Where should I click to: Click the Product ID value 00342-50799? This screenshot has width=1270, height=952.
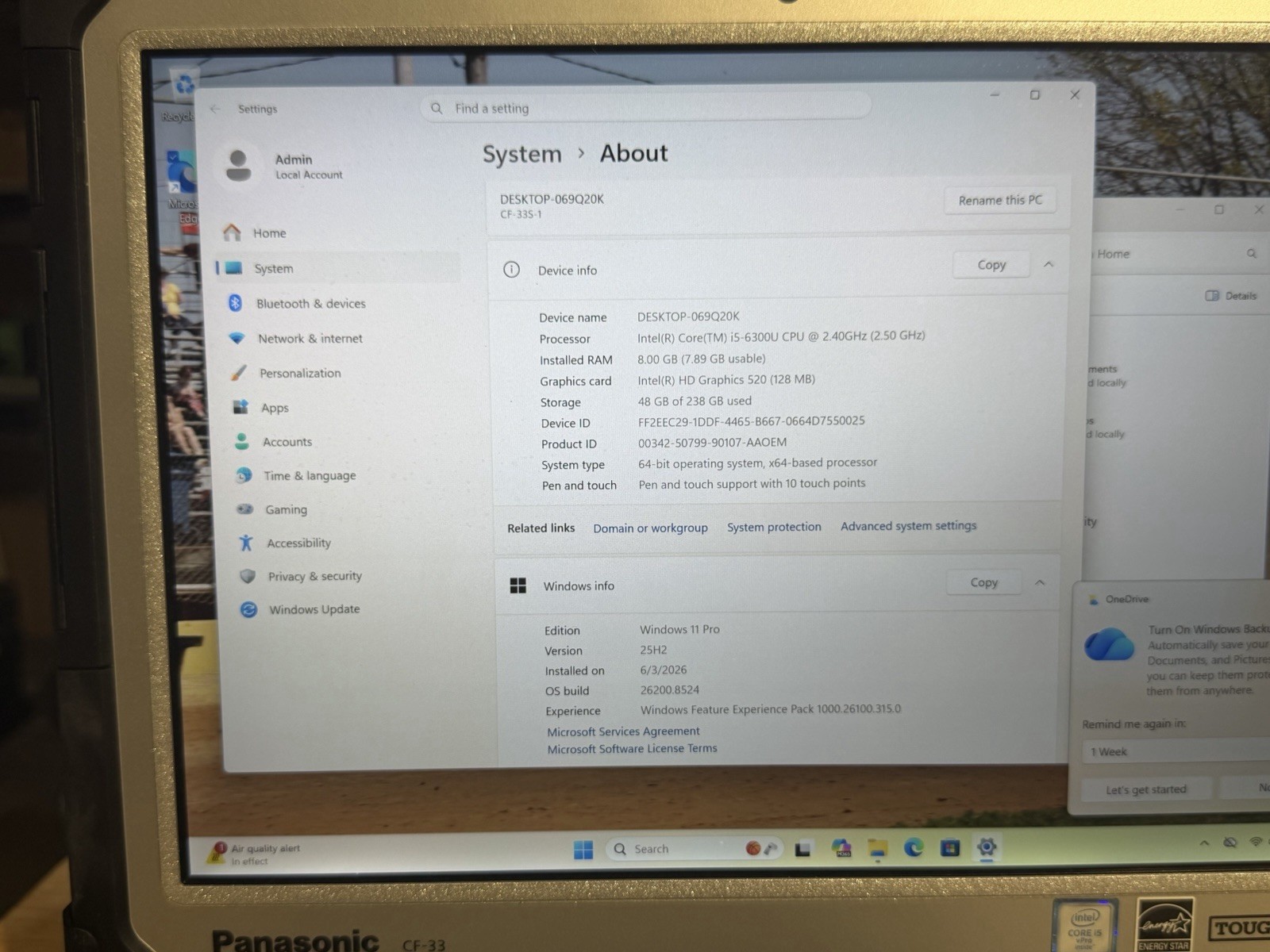[x=712, y=443]
